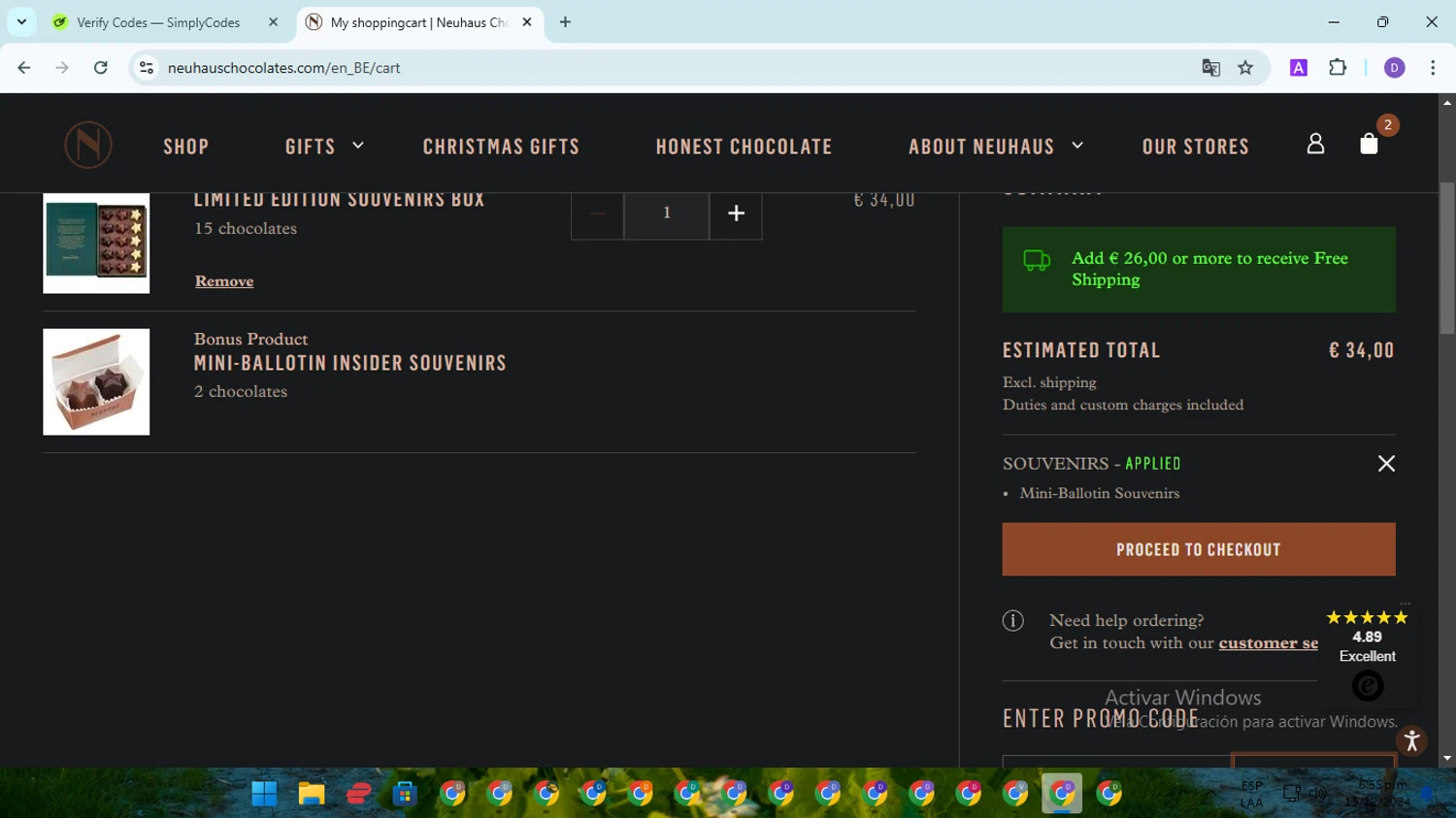Open the red app icon in taskbar
Viewport: 1456px width, 818px height.
click(x=358, y=794)
